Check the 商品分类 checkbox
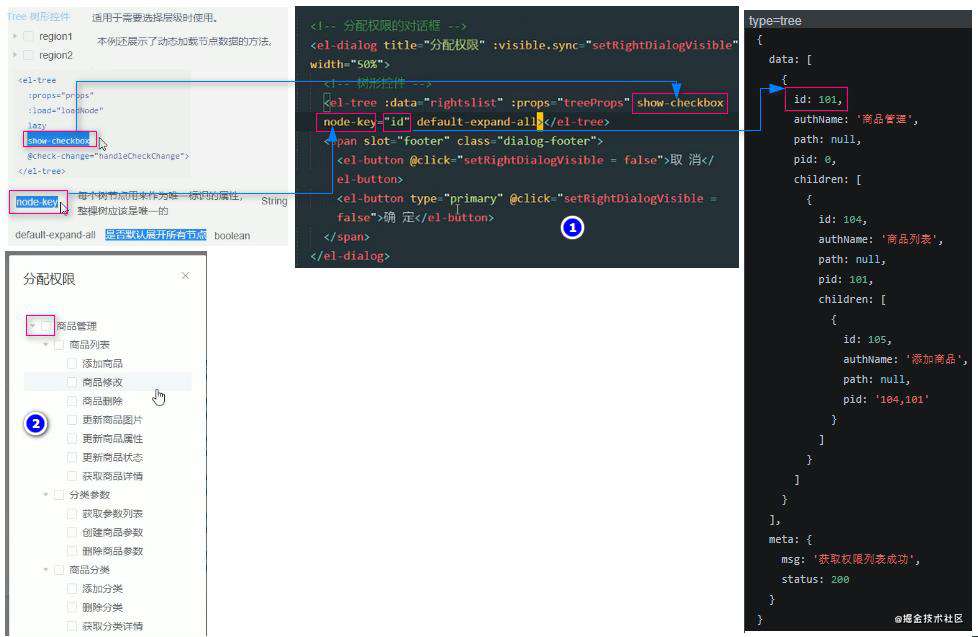The height and width of the screenshot is (637, 978). [x=59, y=570]
